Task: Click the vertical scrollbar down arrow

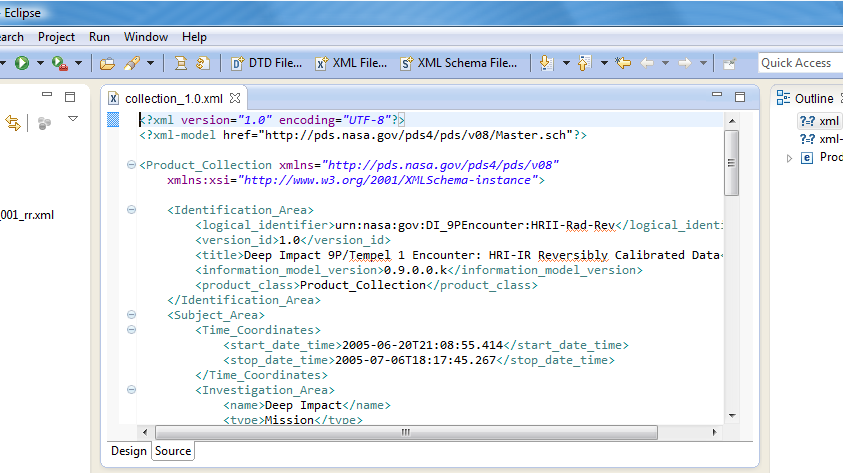Action: (x=732, y=415)
